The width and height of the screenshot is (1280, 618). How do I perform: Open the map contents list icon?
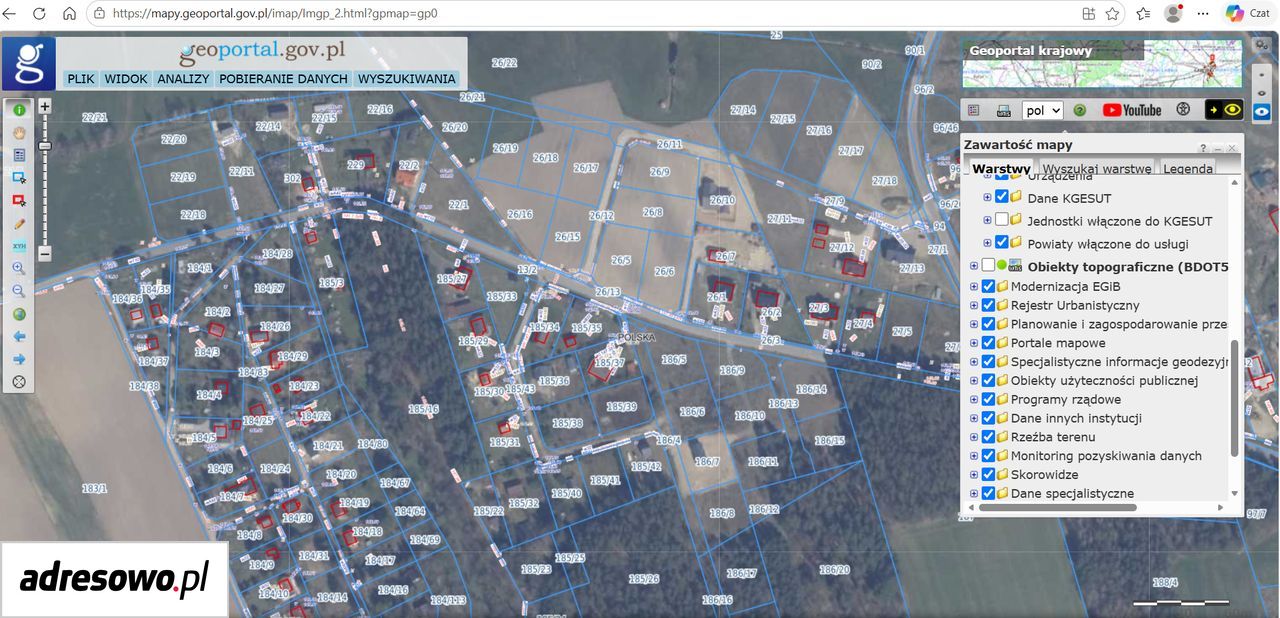pyautogui.click(x=973, y=110)
